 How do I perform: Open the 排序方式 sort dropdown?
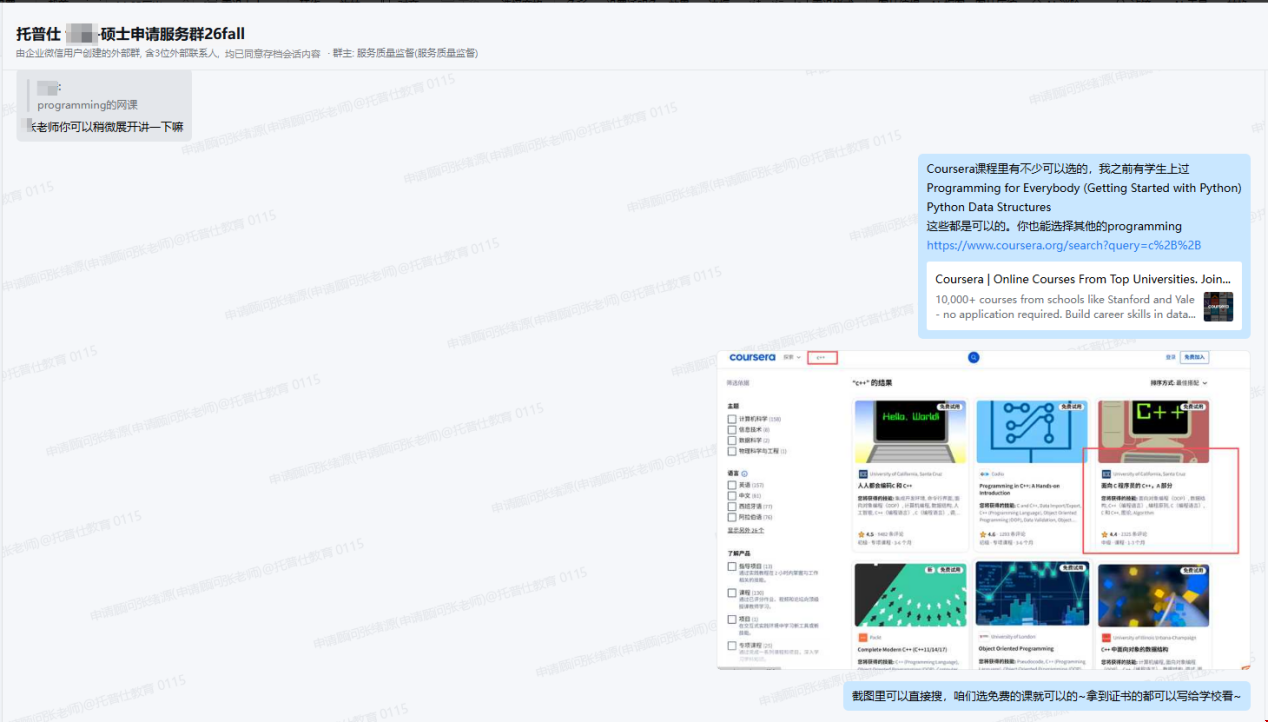(x=1179, y=383)
